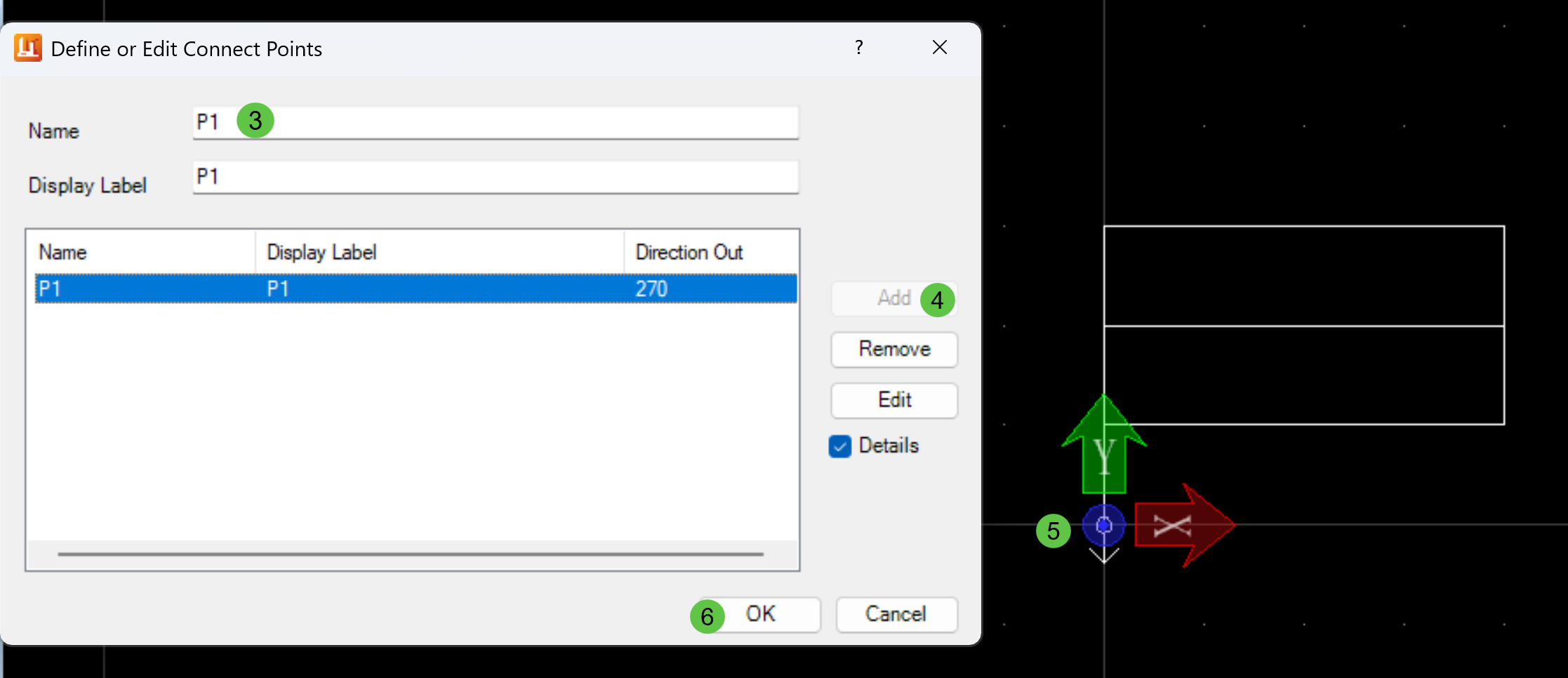1568x678 pixels.
Task: Click the red X axis arrow
Action: (x=1185, y=525)
